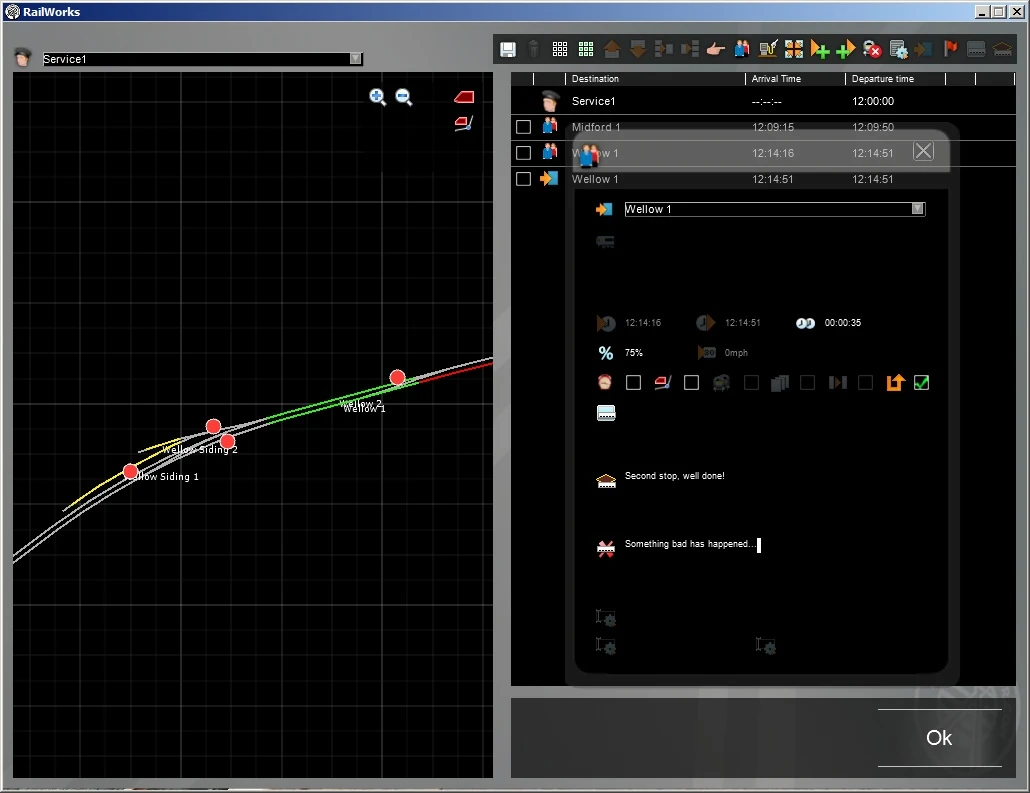
Task: Click the trash bin delete toolbar icon
Action: click(533, 49)
